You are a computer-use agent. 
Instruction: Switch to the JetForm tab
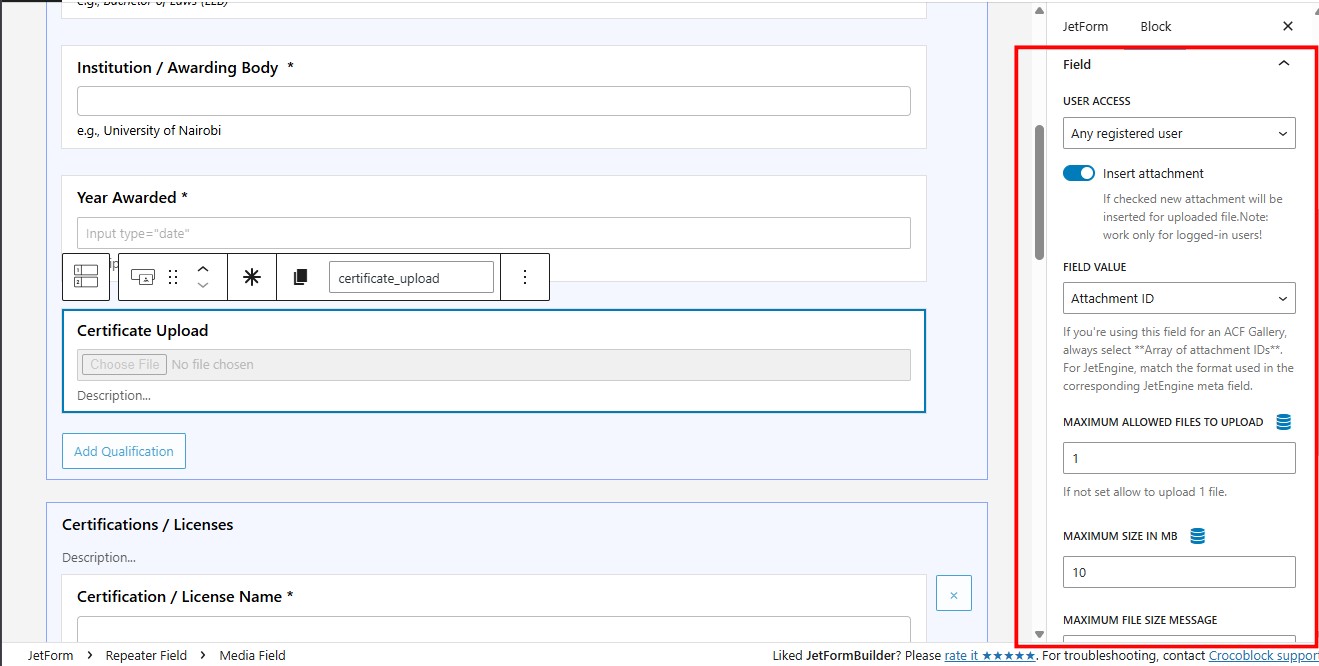1085,26
